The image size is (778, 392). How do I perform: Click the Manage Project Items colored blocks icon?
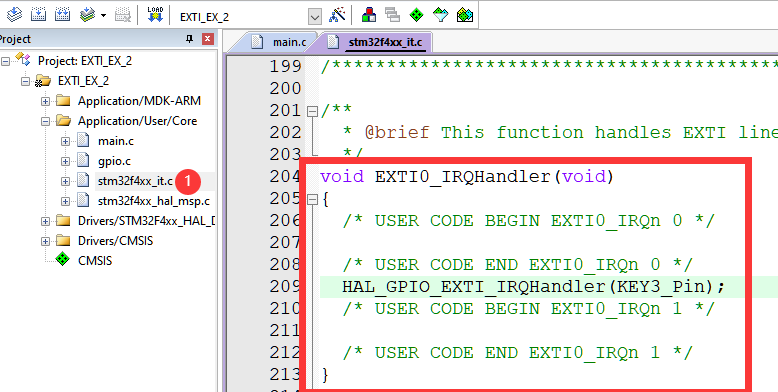(x=368, y=14)
